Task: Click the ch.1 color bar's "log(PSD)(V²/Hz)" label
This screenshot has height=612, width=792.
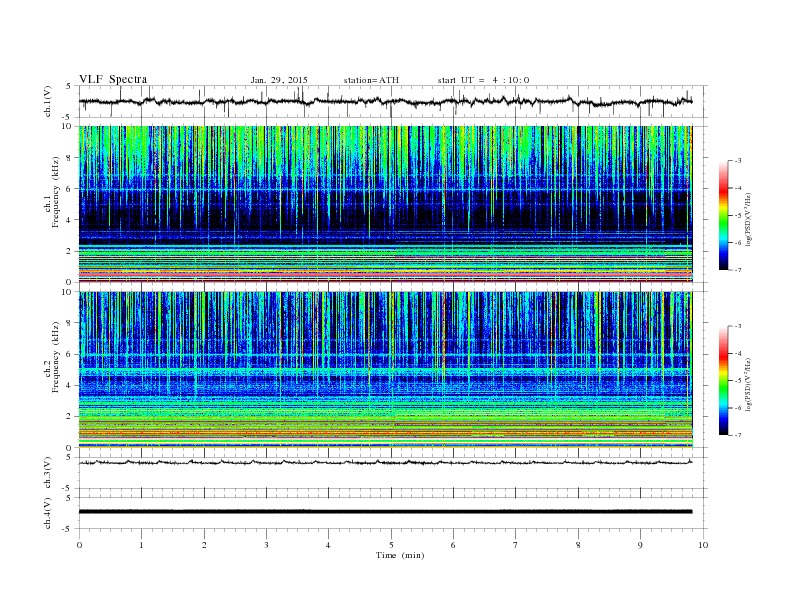Action: tap(748, 219)
